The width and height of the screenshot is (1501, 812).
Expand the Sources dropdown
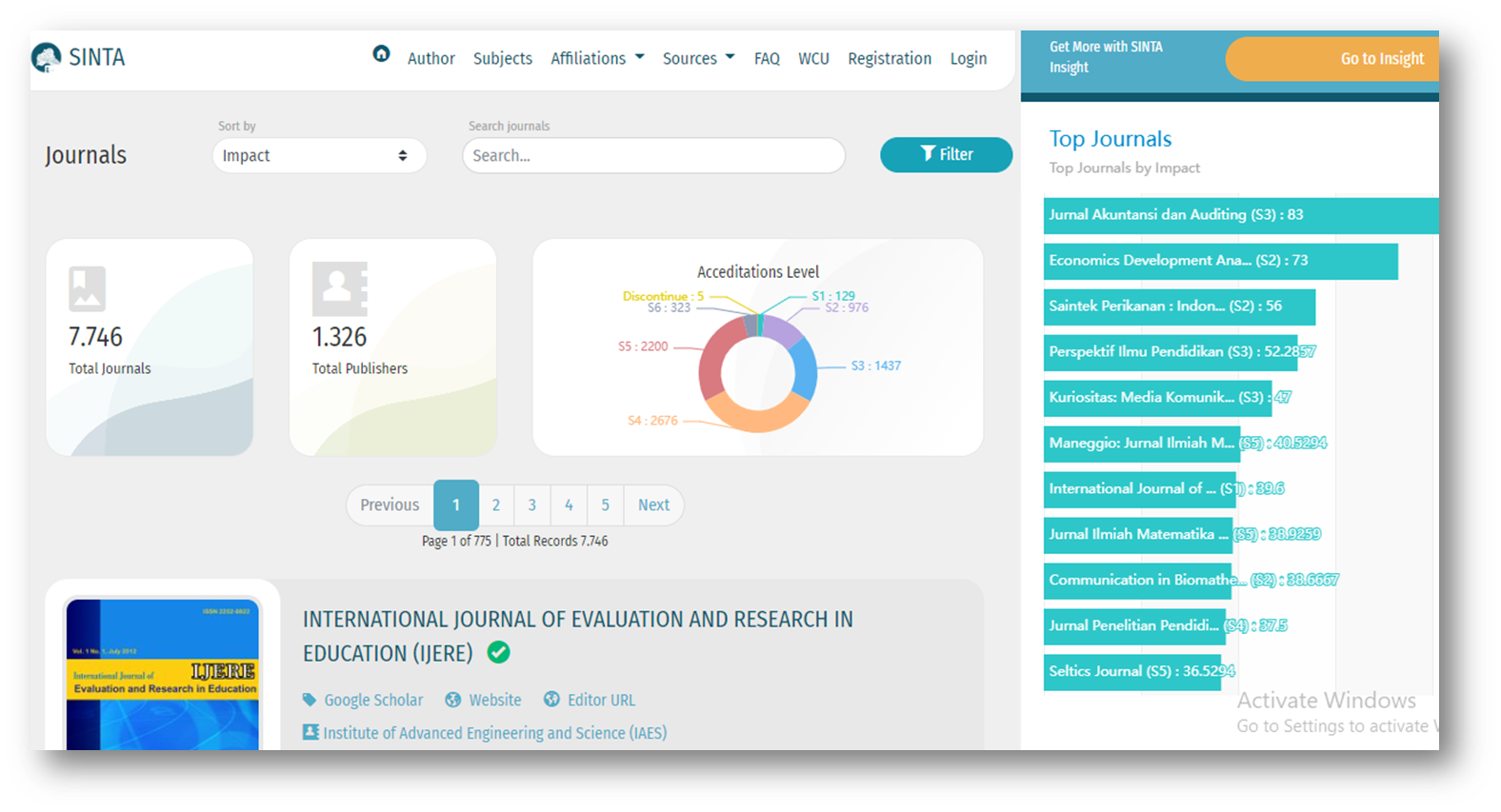699,58
